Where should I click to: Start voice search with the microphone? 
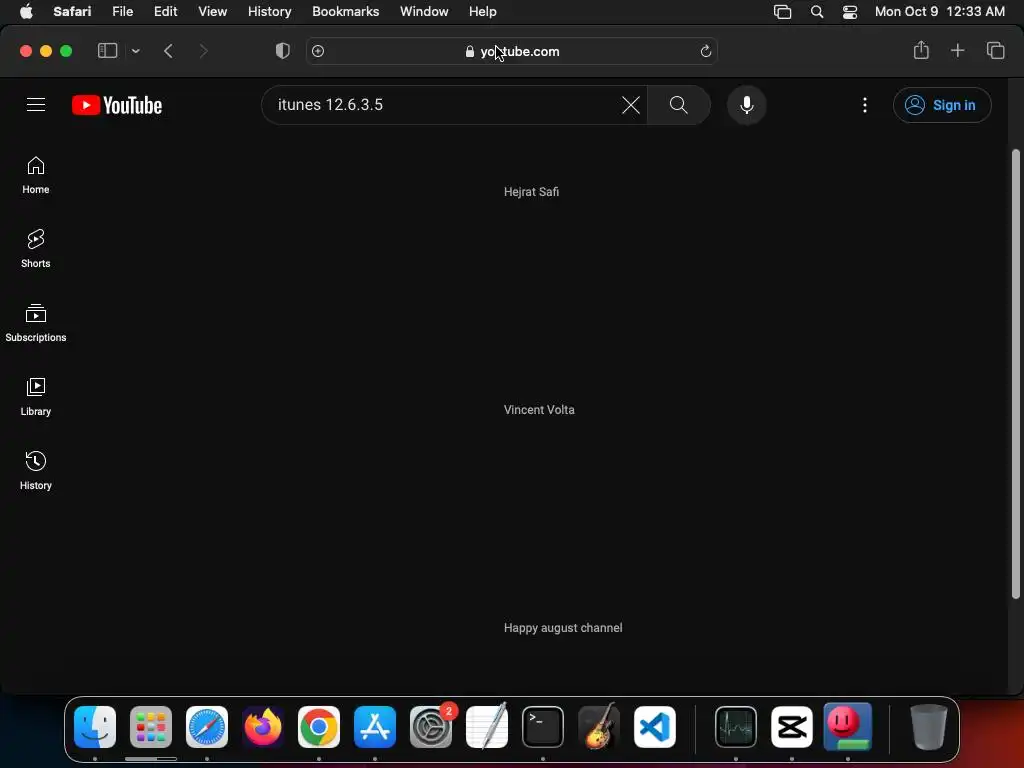point(746,104)
